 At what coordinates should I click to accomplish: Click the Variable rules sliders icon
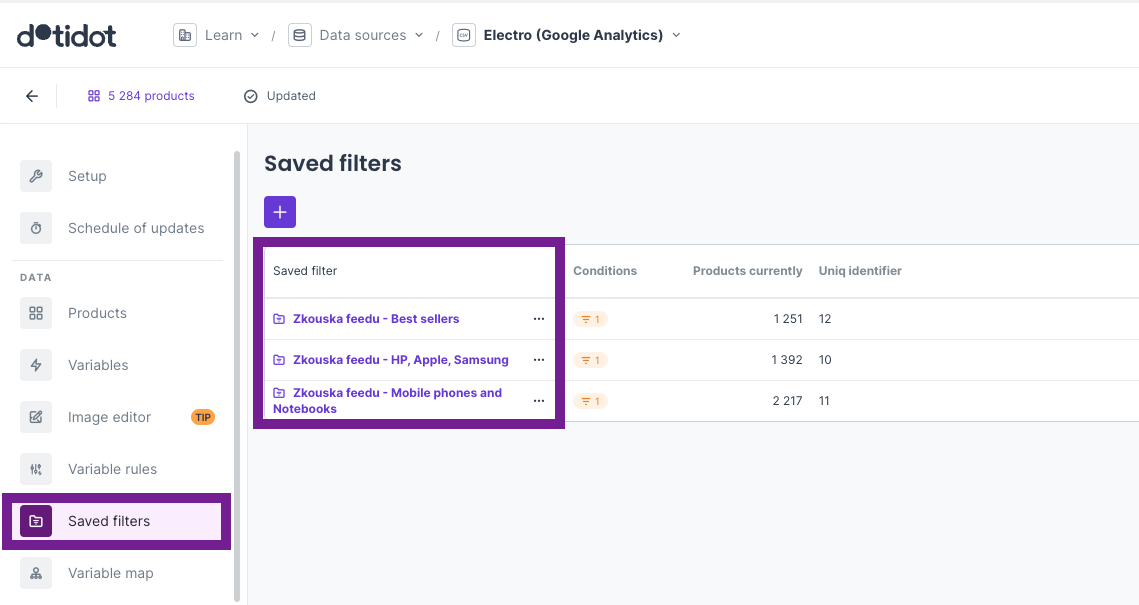coord(36,469)
